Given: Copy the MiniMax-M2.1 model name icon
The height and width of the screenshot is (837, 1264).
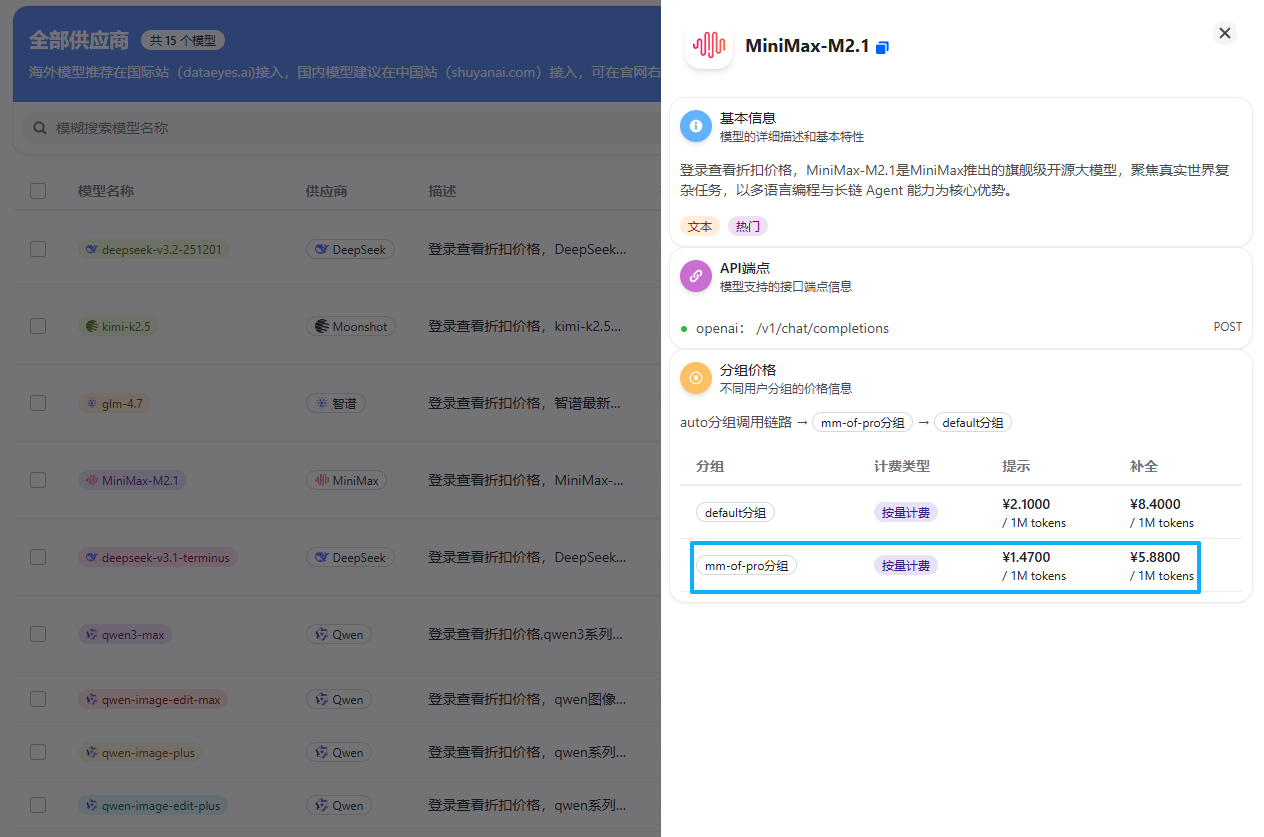Looking at the screenshot, I should pyautogui.click(x=882, y=48).
